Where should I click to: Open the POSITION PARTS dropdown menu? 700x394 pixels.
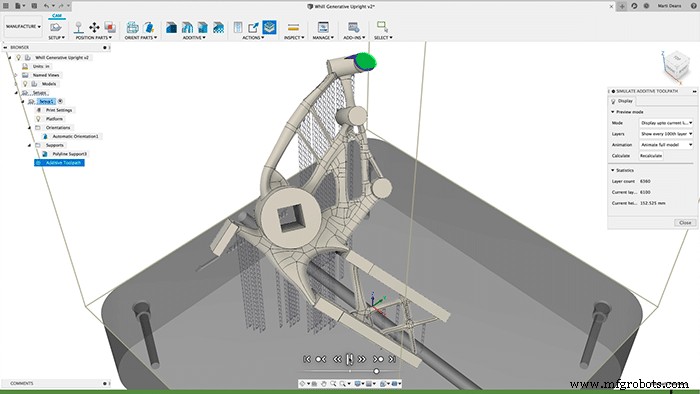94,37
